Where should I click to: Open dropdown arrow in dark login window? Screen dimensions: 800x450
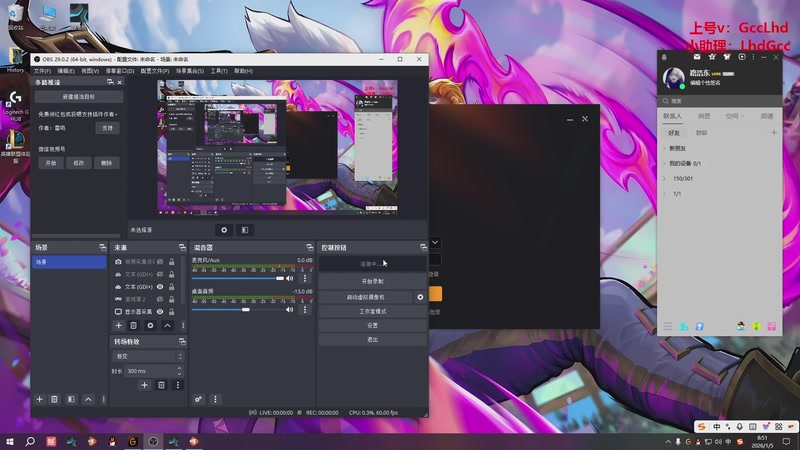point(435,242)
